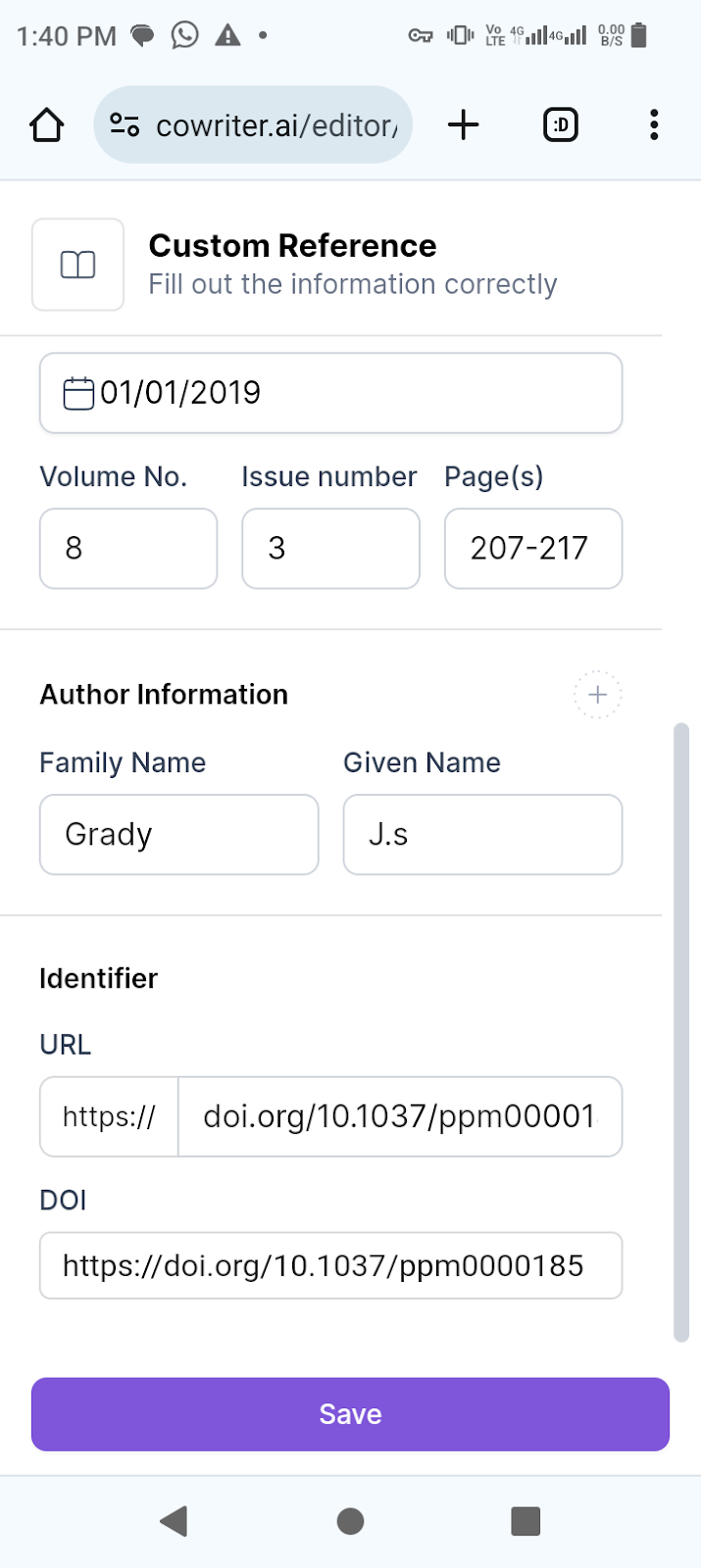Open the tab switcher icon
This screenshot has width=701, height=1568.
coord(561,124)
